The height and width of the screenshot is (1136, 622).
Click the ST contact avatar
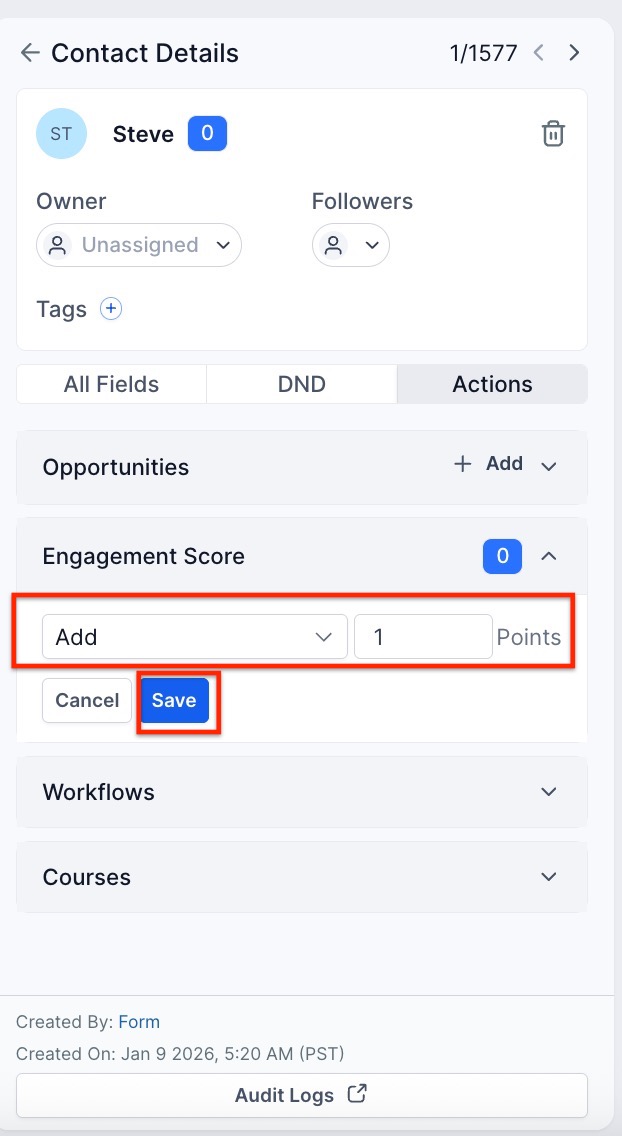click(61, 134)
